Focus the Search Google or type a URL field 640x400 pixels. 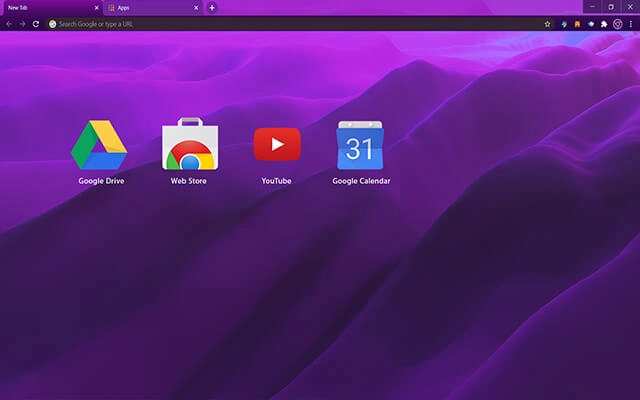point(300,24)
